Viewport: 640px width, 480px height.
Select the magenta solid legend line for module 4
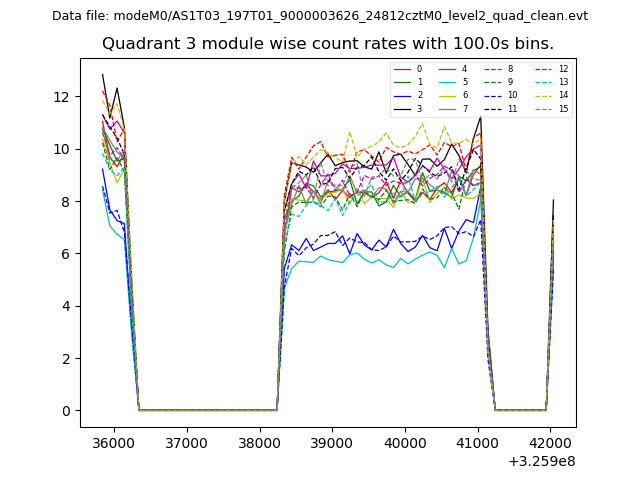tap(449, 69)
